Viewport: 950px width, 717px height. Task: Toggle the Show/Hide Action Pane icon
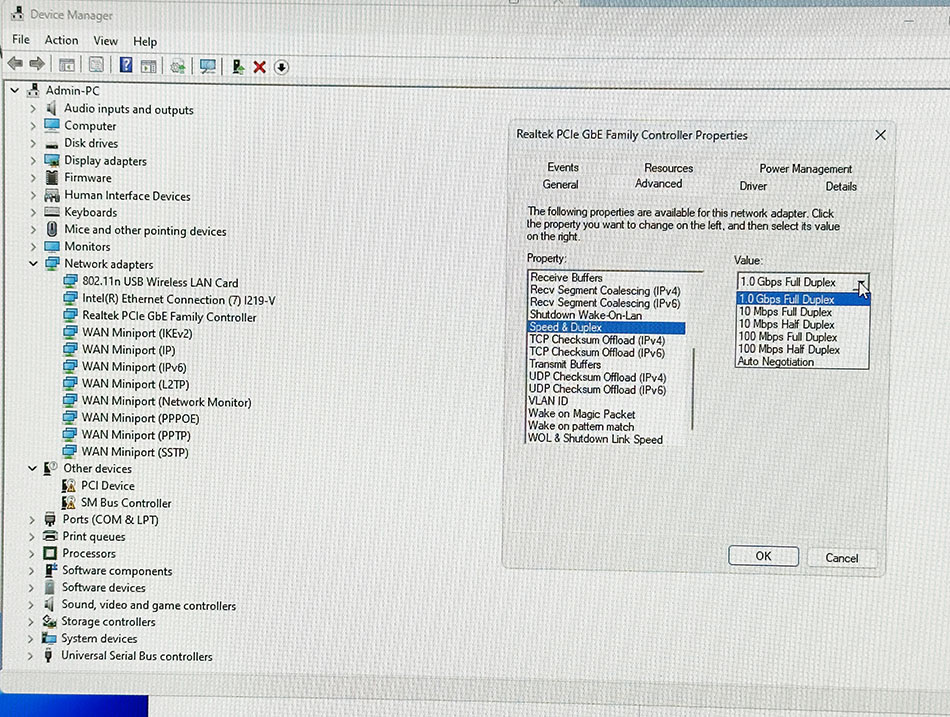point(148,65)
